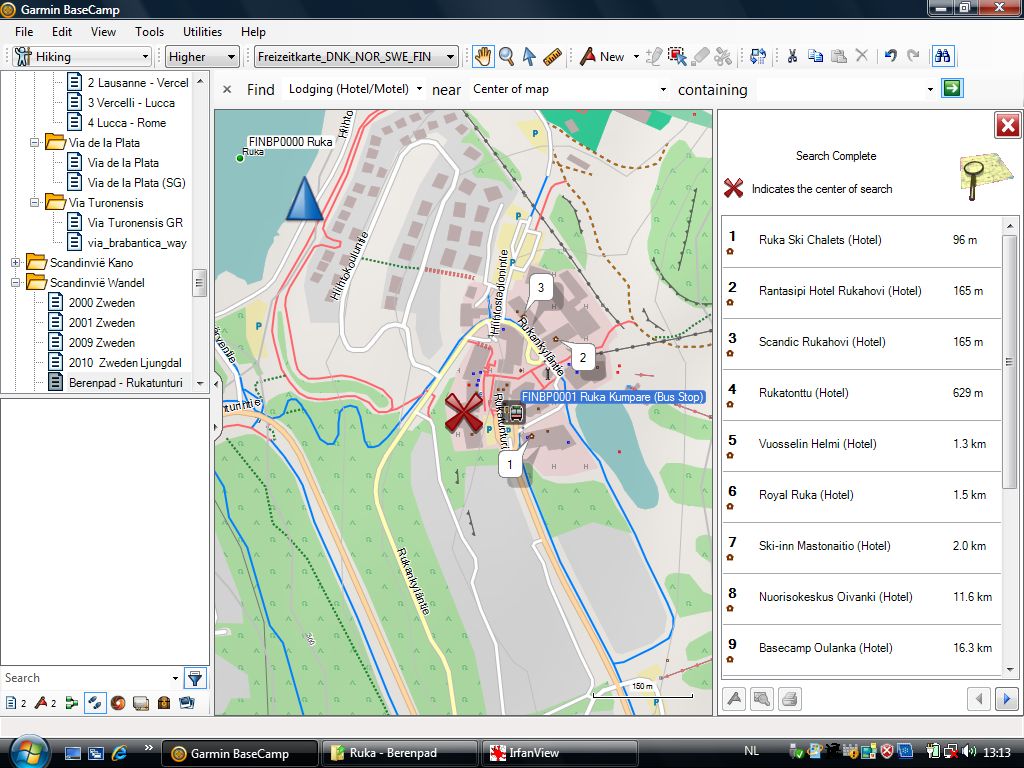Open the Tools menu
Screen dimensions: 1024x768
(x=149, y=32)
